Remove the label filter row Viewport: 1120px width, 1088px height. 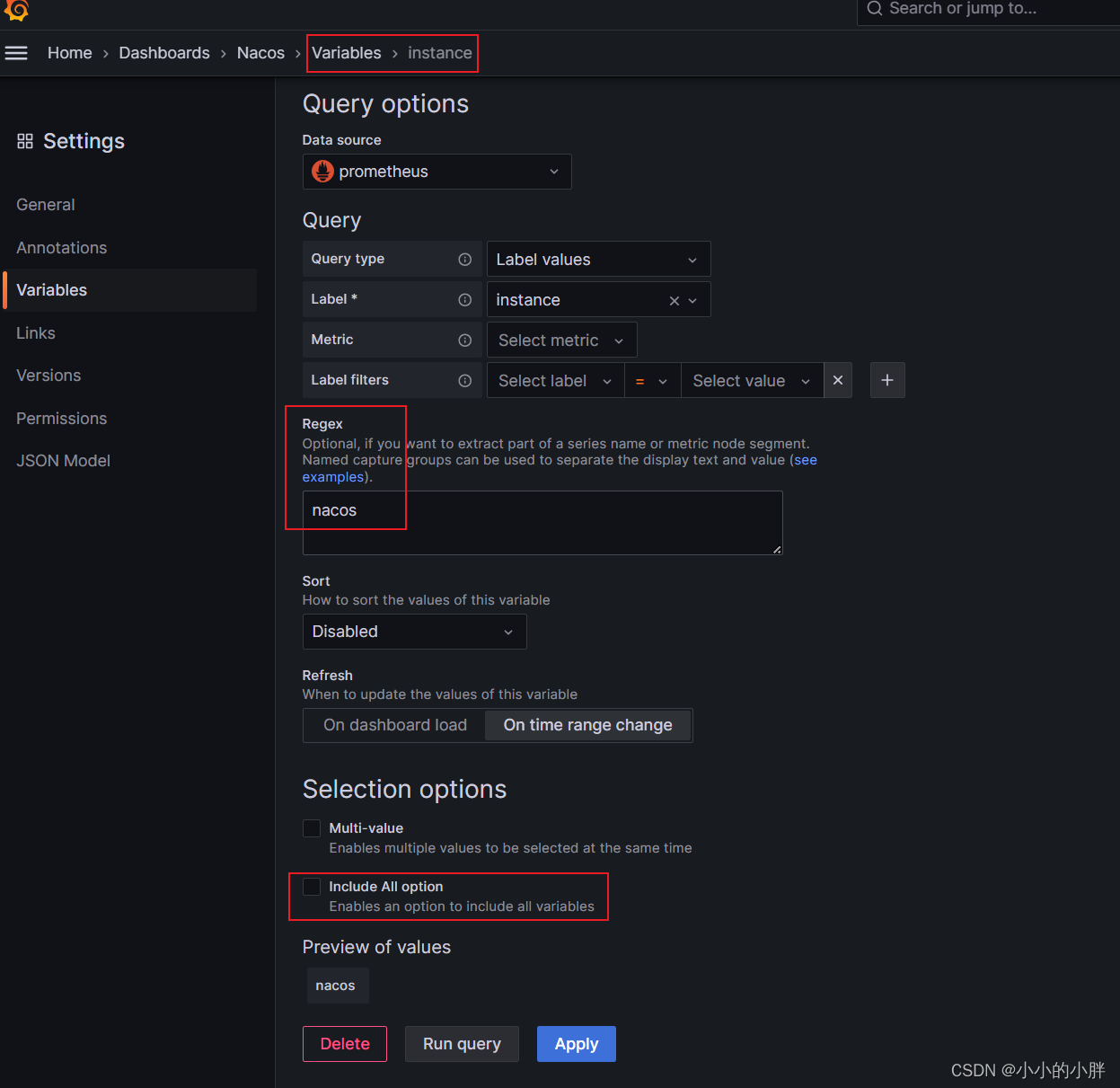click(x=838, y=380)
